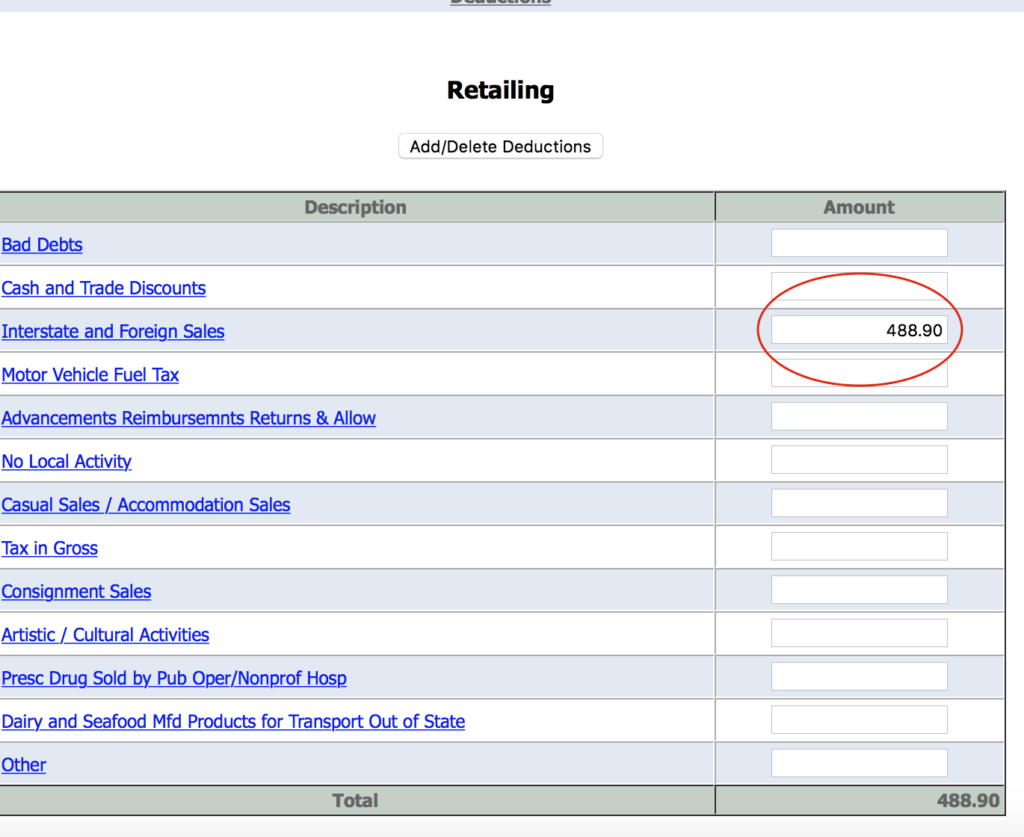The width and height of the screenshot is (1024, 837).
Task: Focus the Tax in Gross amount field
Action: [858, 546]
